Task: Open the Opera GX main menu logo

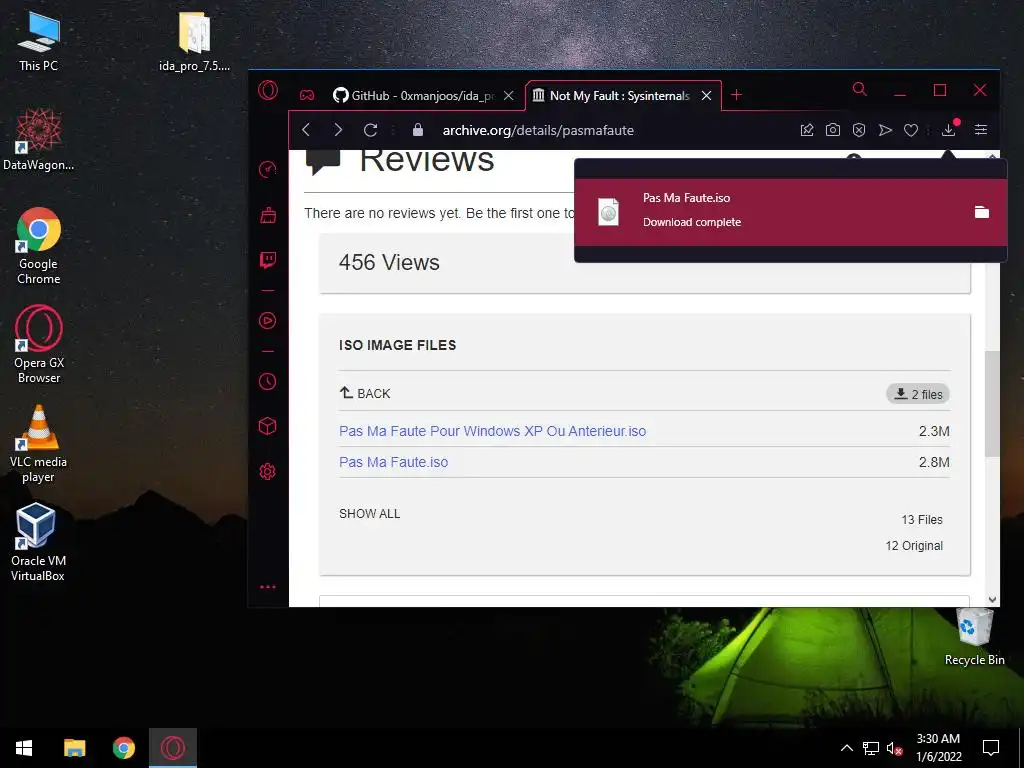Action: click(268, 89)
